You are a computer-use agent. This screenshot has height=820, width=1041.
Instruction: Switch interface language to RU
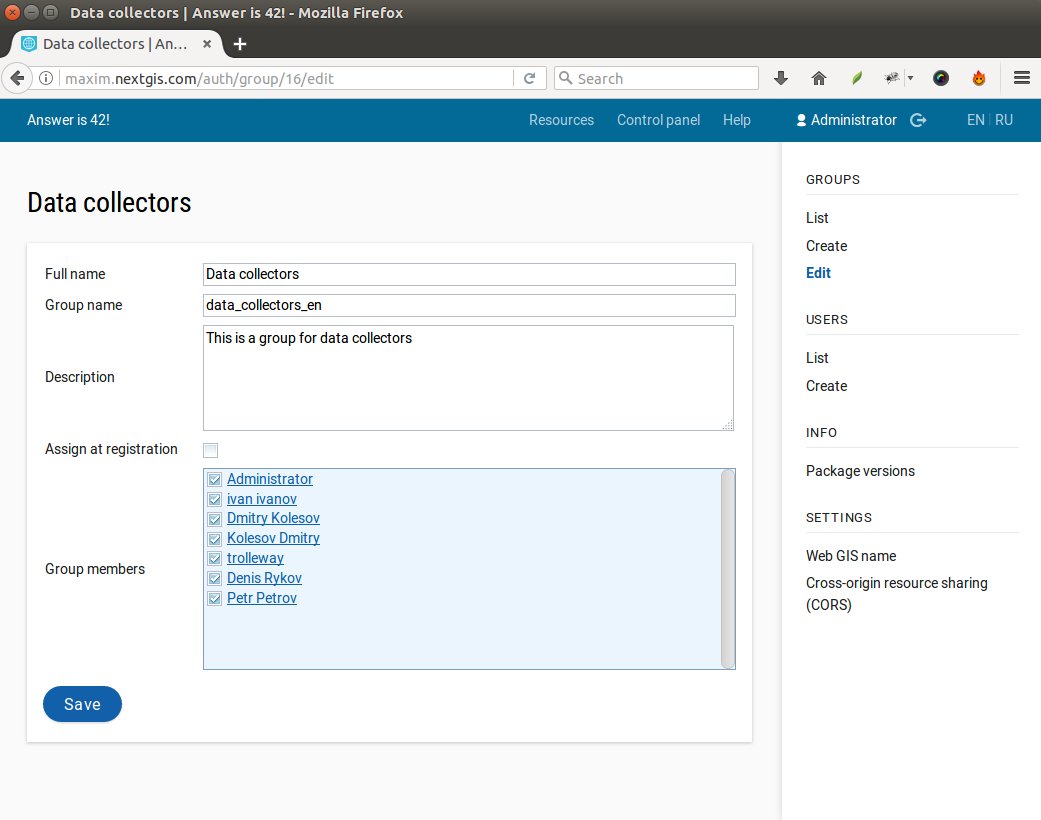click(1004, 120)
